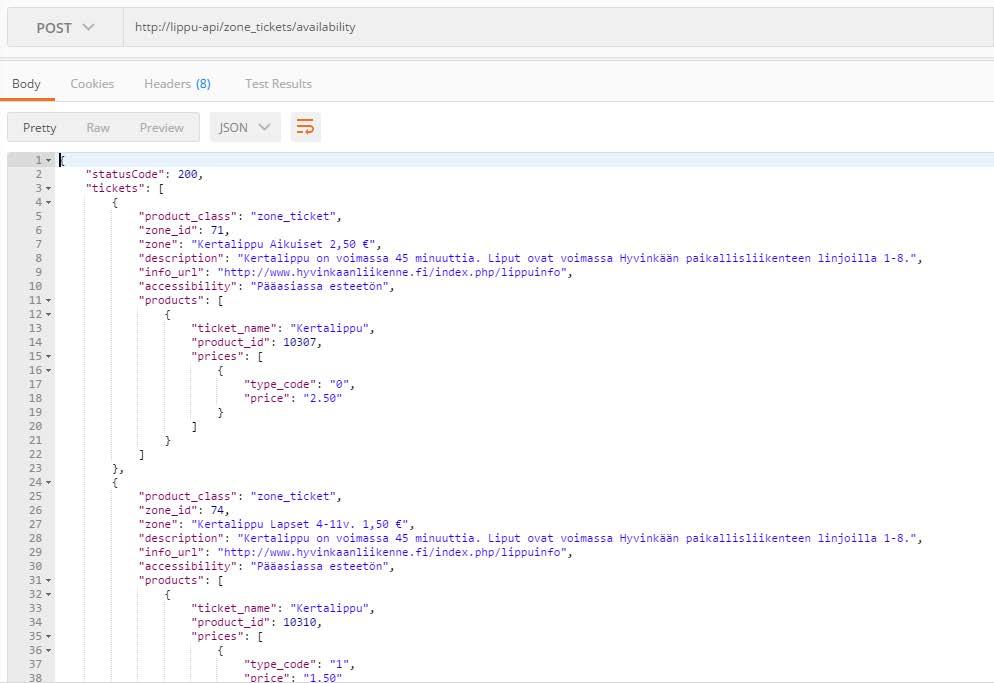The width and height of the screenshot is (994, 683).
Task: Click the info_url link on line 9
Action: [392, 272]
